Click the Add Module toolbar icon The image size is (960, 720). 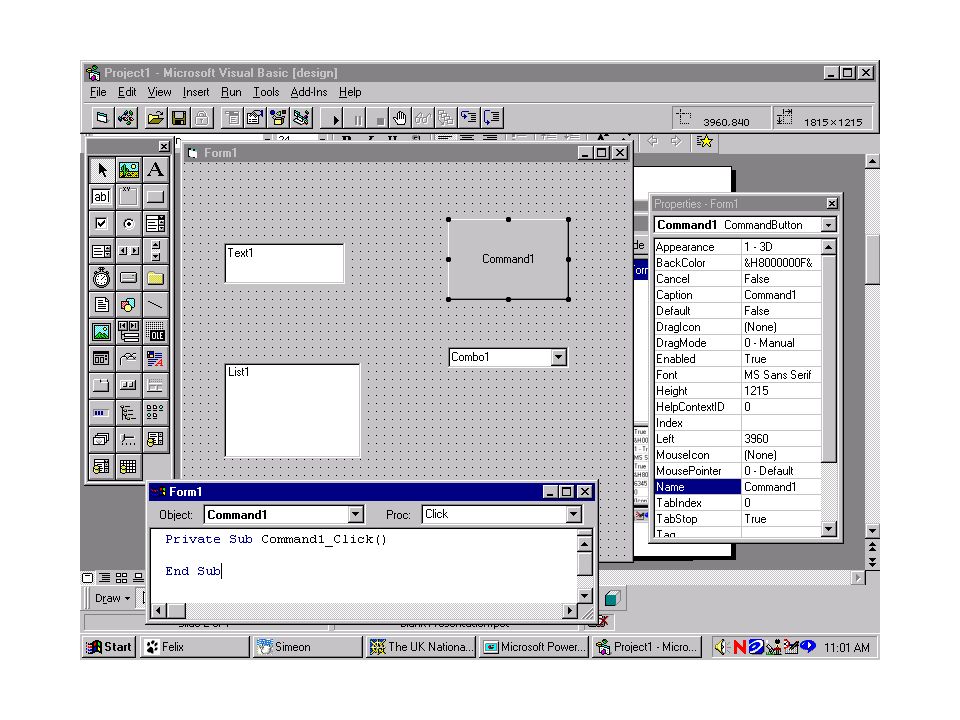click(x=126, y=118)
